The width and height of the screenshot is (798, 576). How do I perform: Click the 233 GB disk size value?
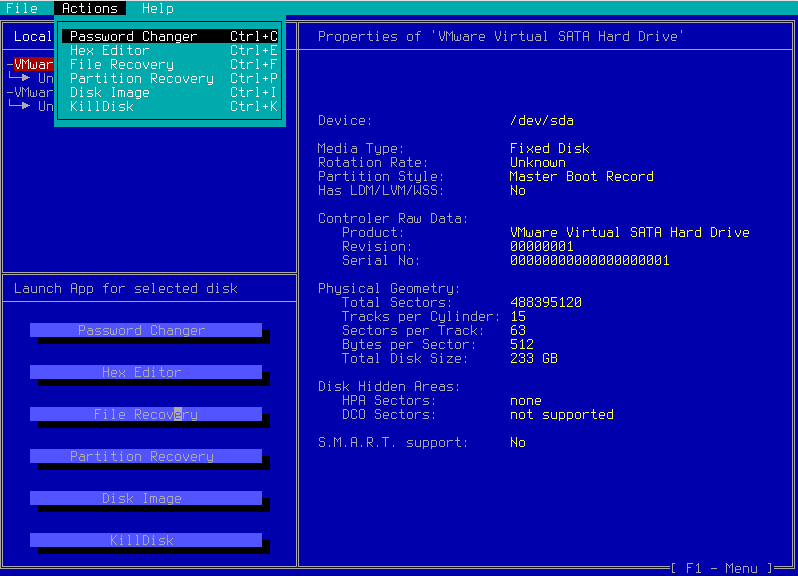(x=534, y=358)
